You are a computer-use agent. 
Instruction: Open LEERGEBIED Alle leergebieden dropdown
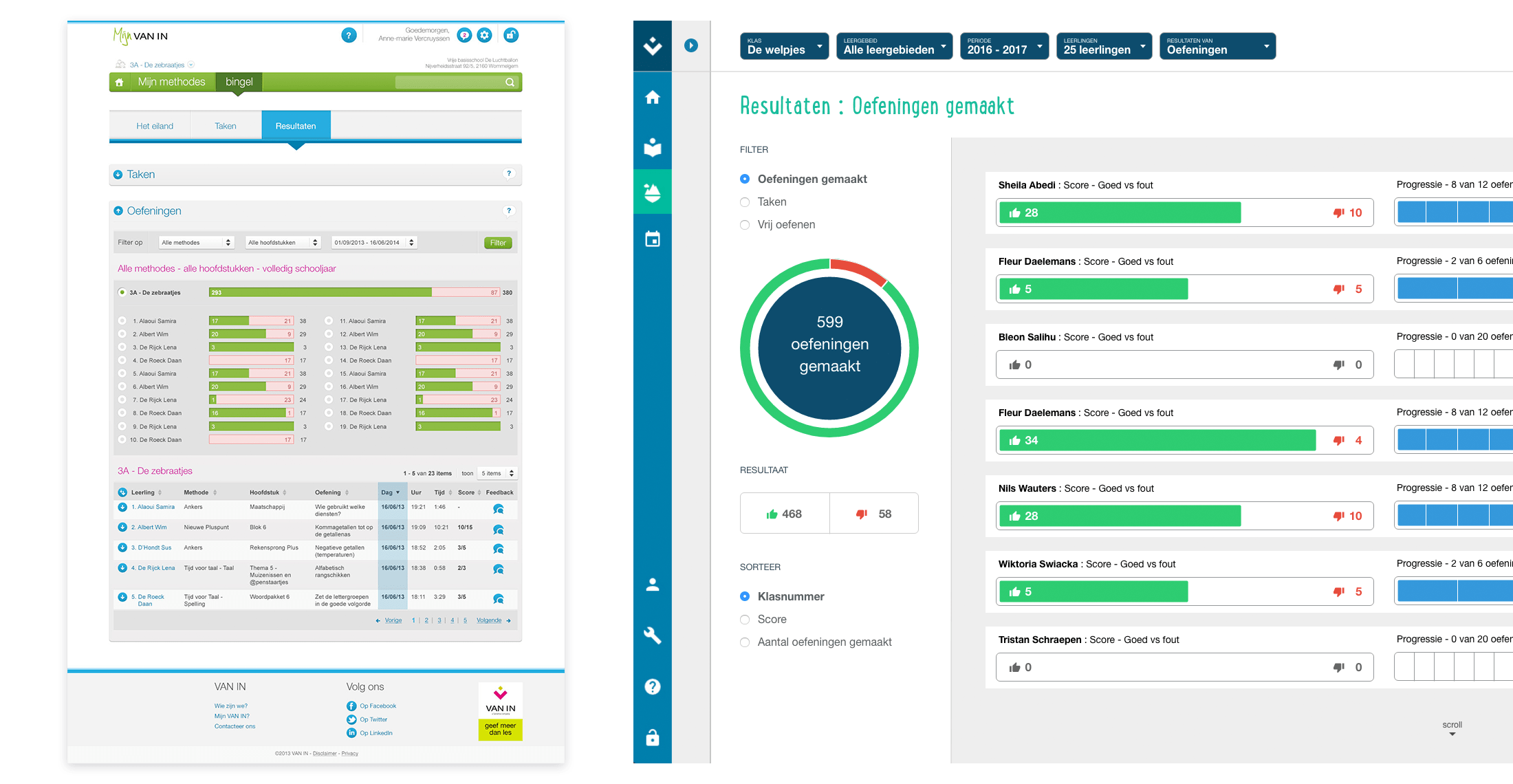tap(895, 46)
